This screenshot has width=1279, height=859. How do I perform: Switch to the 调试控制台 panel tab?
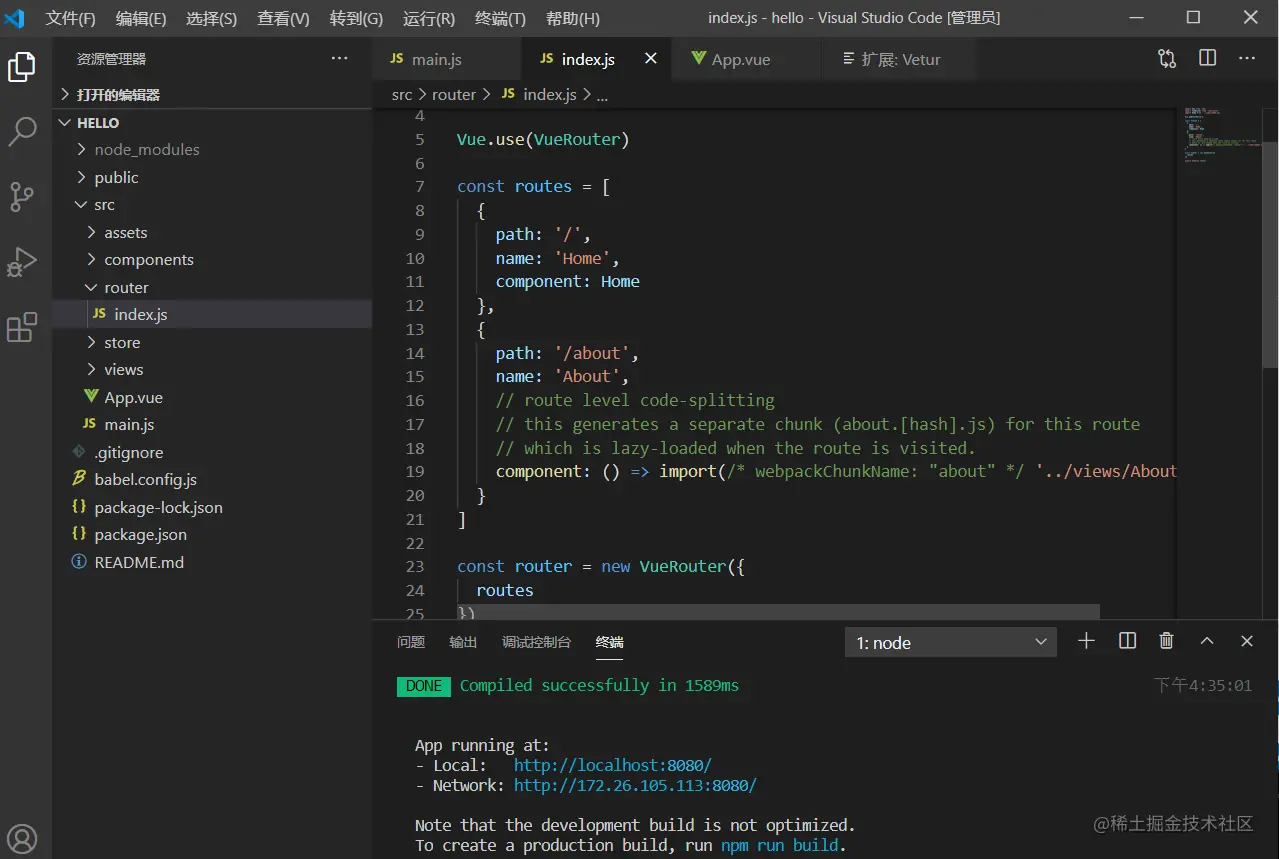tap(537, 642)
